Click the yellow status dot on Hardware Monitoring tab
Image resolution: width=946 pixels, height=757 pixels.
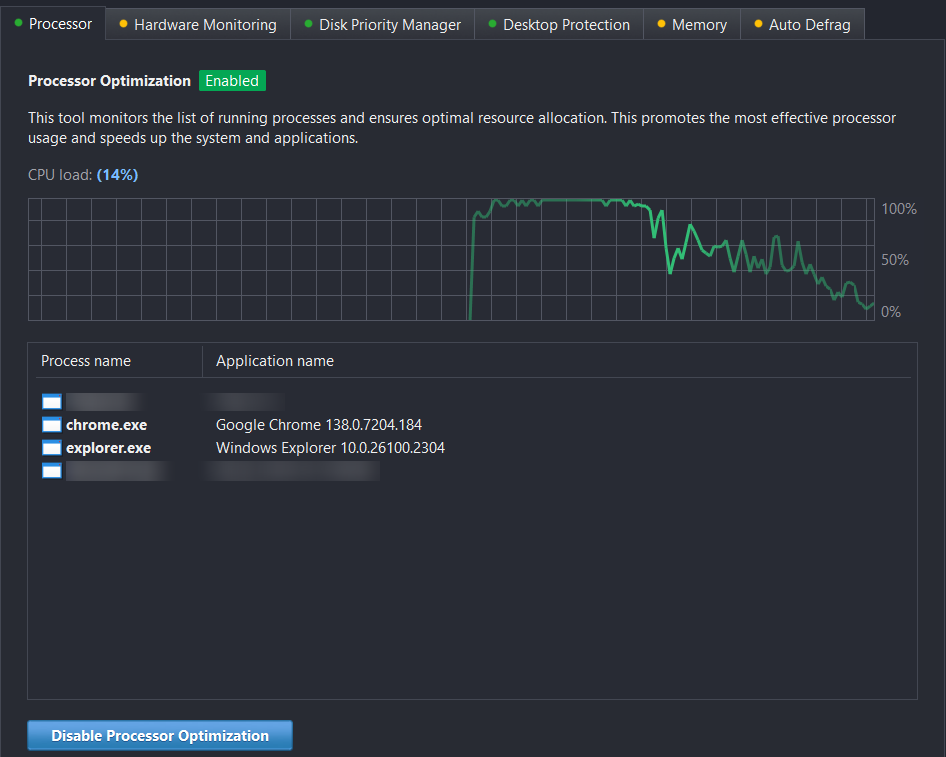122,24
